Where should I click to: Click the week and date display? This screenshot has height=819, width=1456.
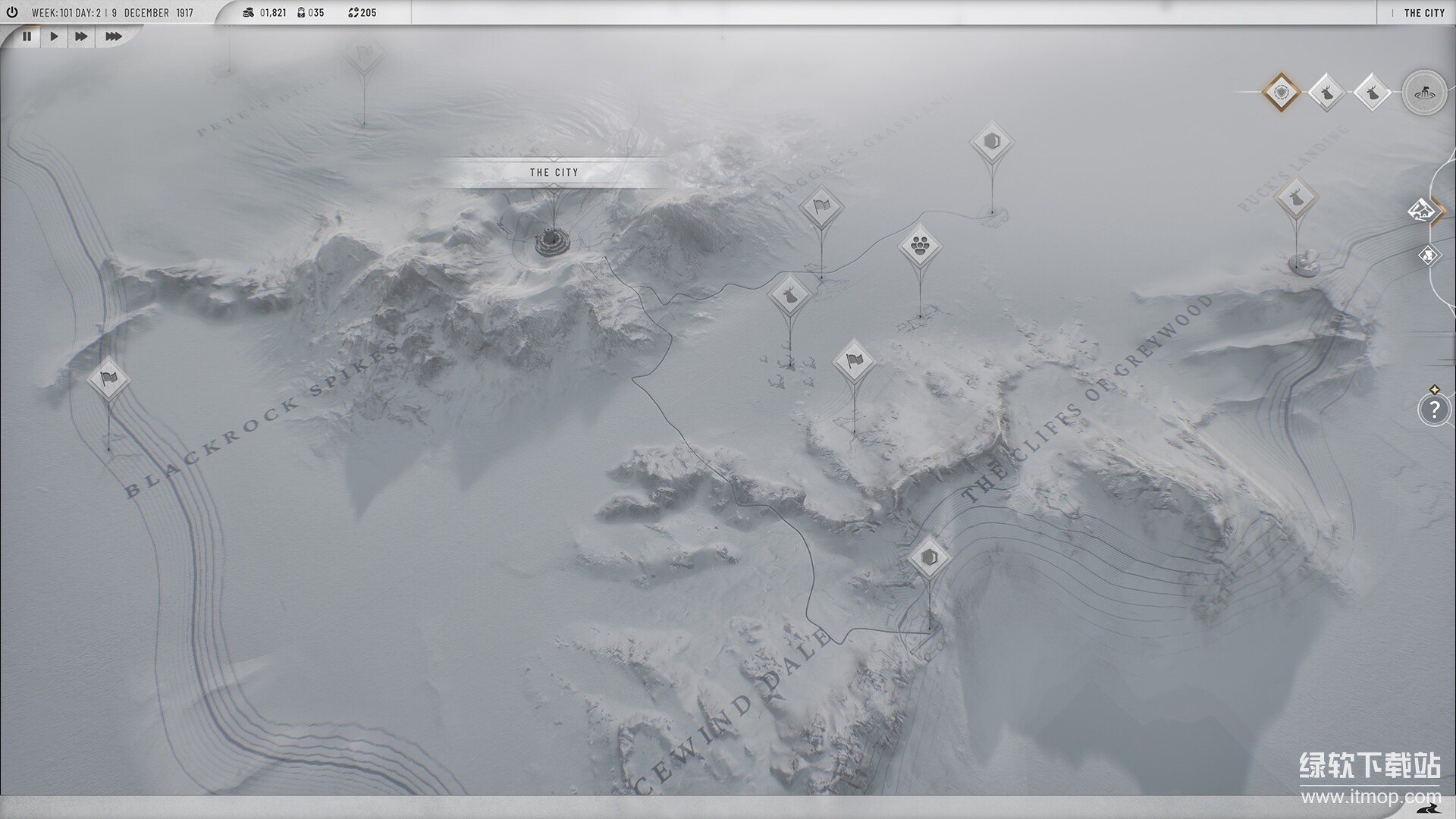[x=112, y=13]
